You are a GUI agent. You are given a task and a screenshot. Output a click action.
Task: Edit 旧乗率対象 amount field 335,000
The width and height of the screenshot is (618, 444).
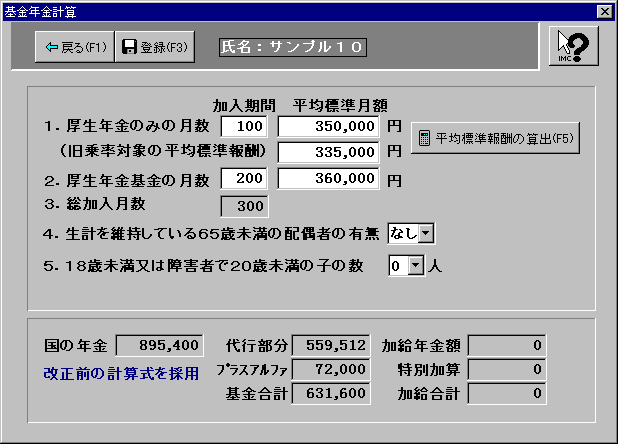329,152
